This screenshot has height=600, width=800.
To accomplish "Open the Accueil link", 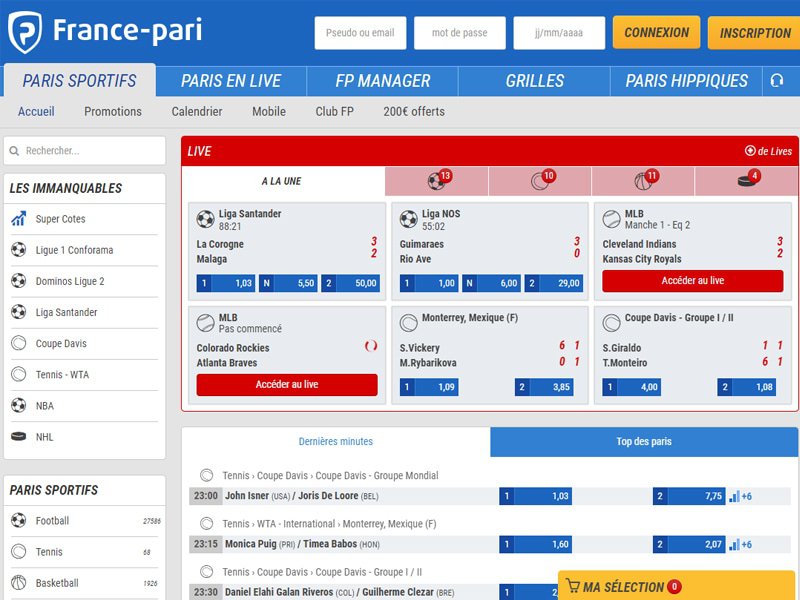I will tap(36, 111).
